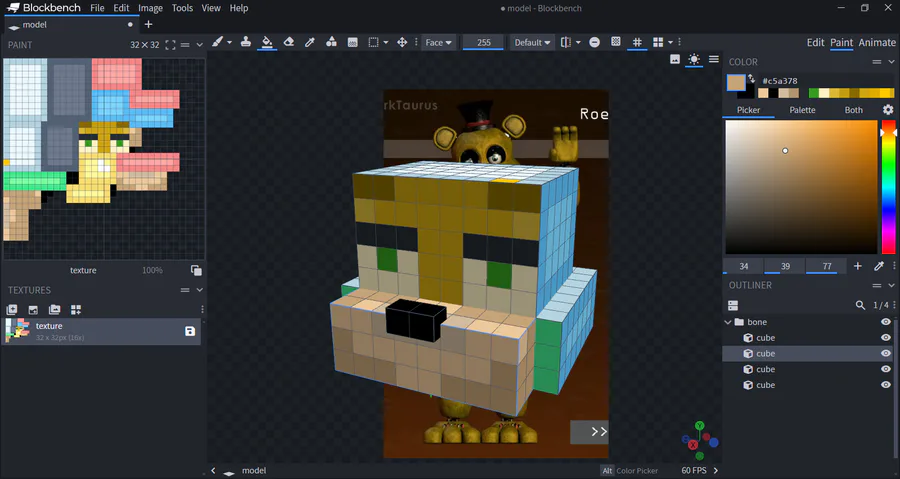Select the texture entry in Textures list
This screenshot has width=900, height=479.
(102, 331)
